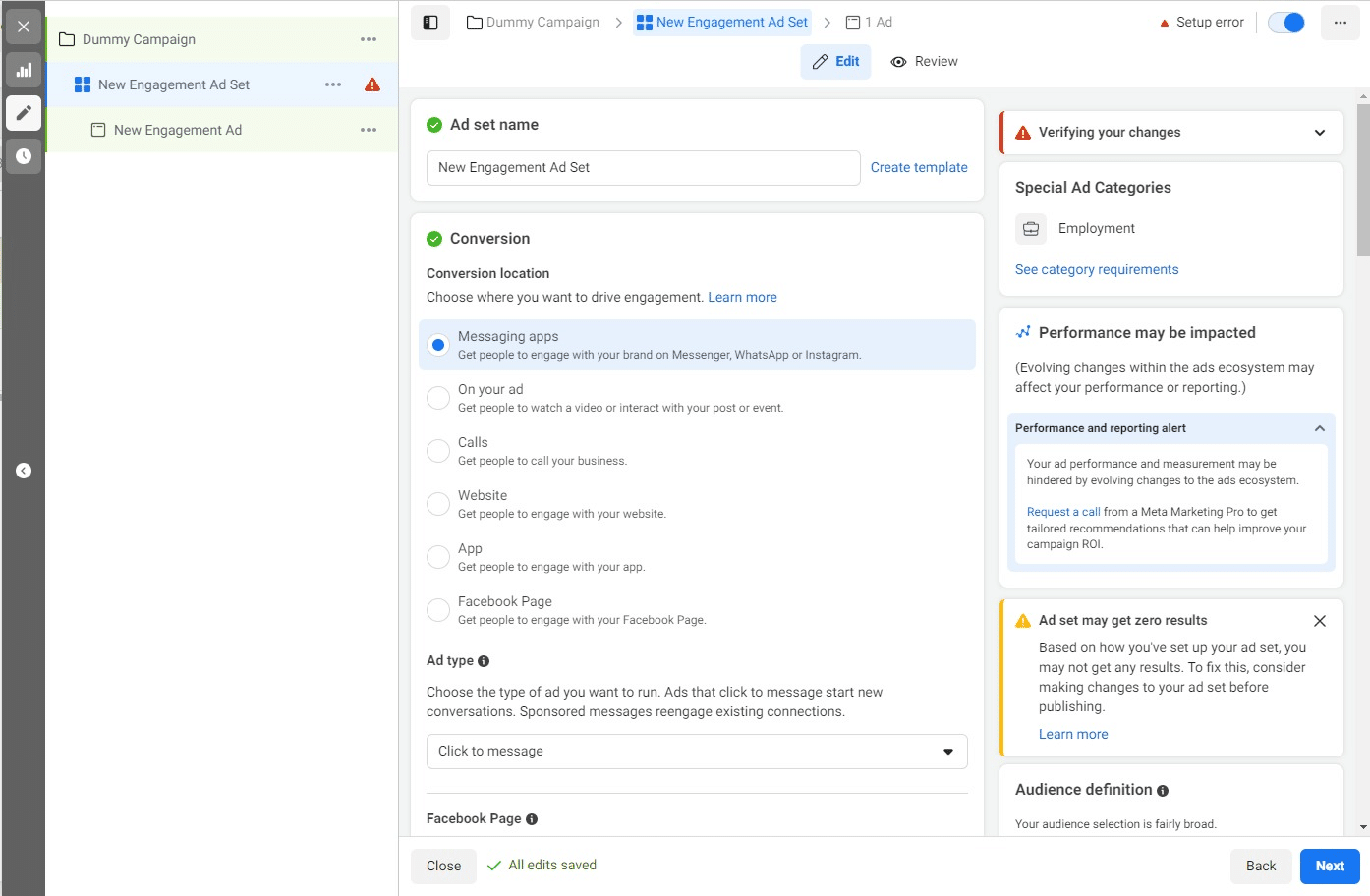Open the Click to message dropdown
1370x896 pixels.
tap(697, 752)
